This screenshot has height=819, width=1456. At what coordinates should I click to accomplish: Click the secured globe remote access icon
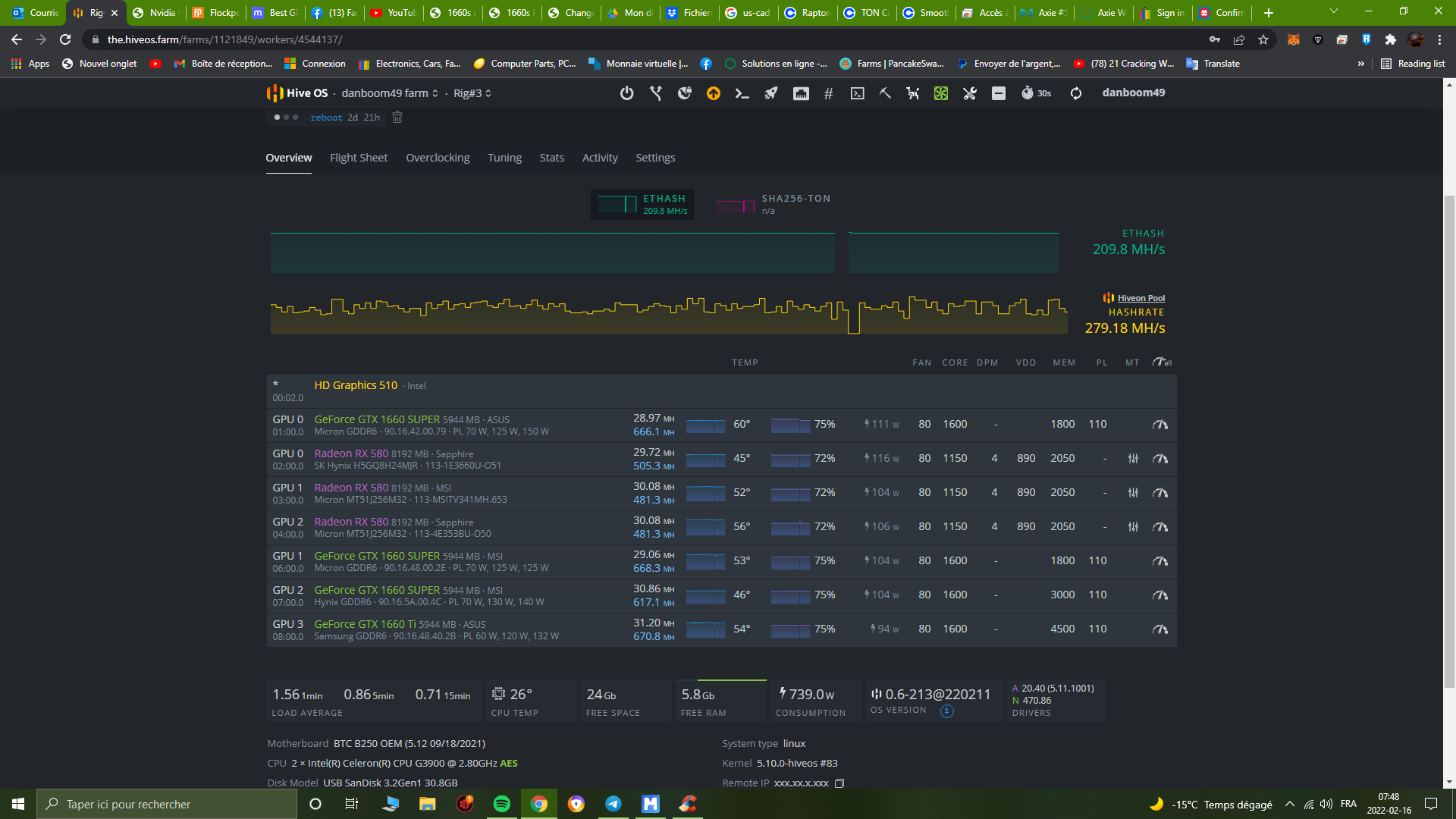[685, 93]
